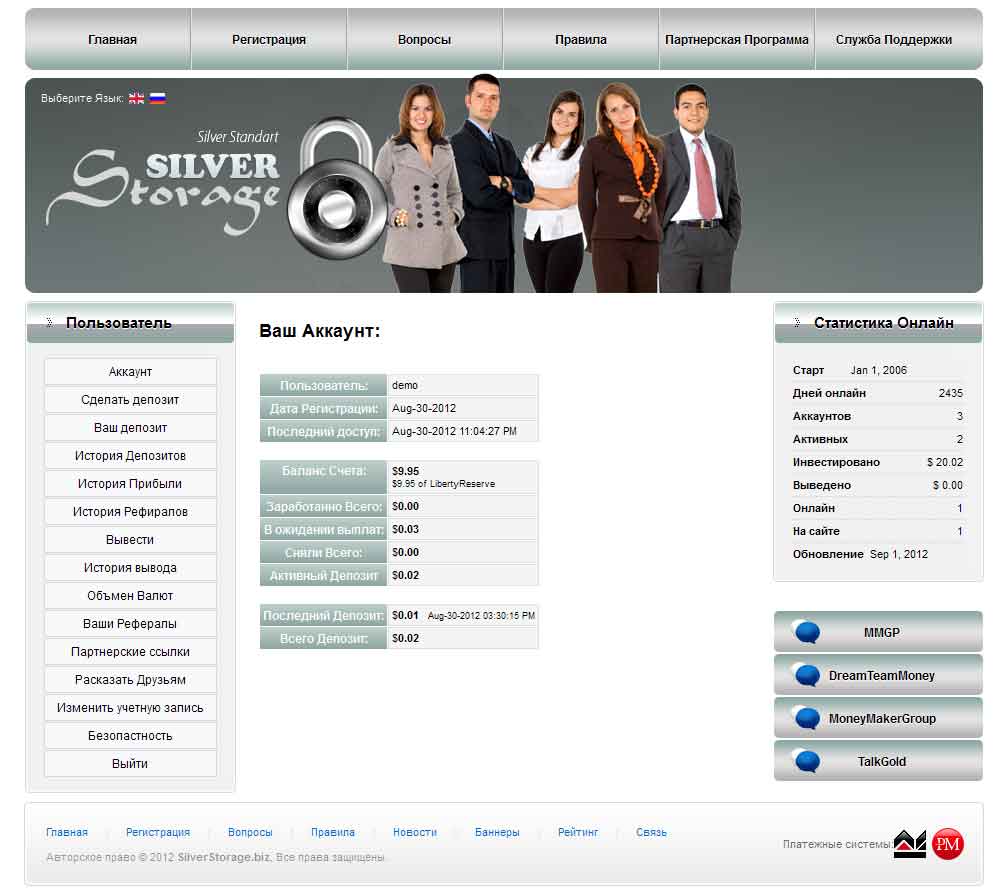Open the Вопросы top menu item

425,39
